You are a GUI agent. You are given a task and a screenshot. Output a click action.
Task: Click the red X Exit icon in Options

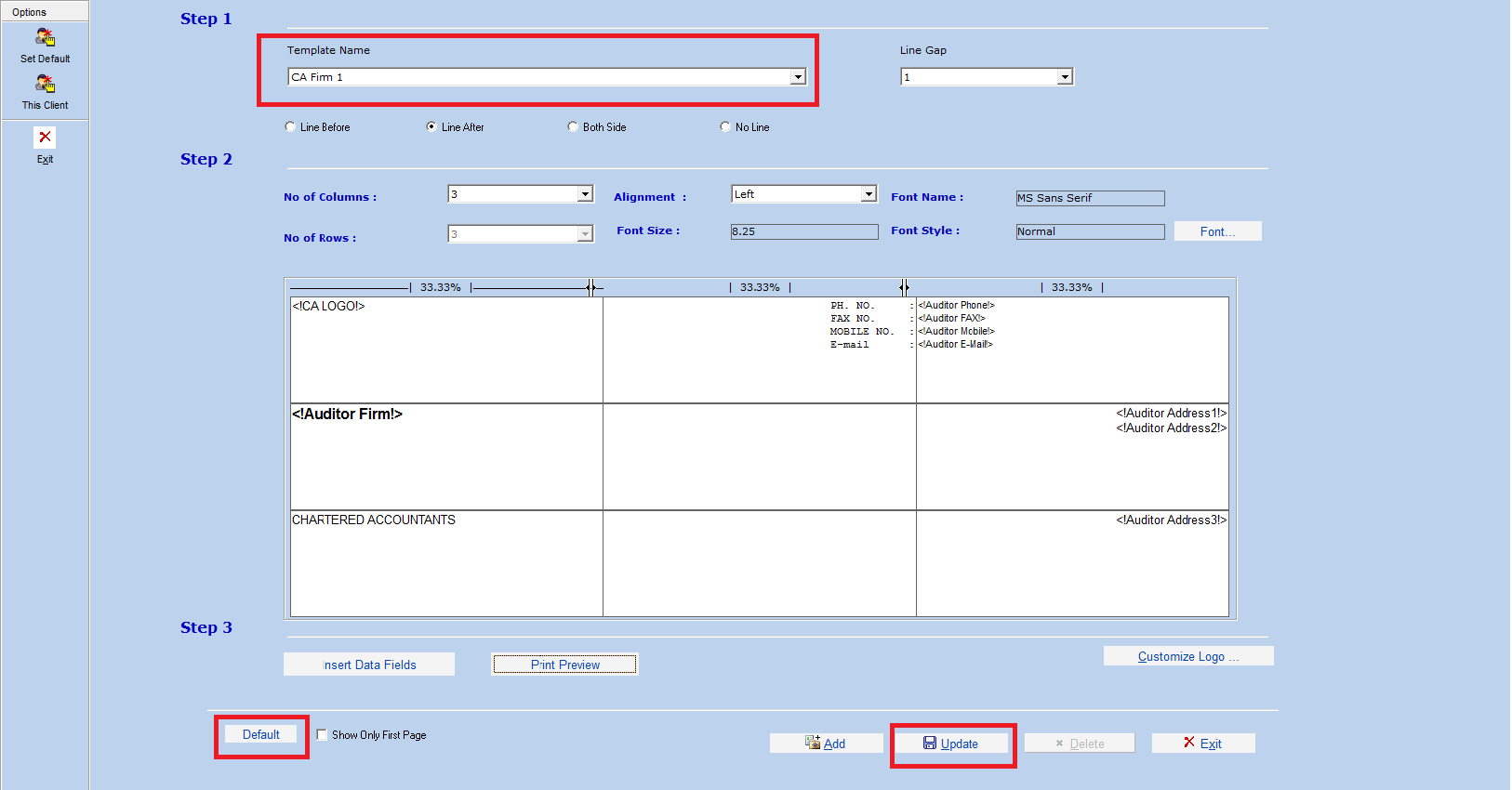(x=45, y=138)
